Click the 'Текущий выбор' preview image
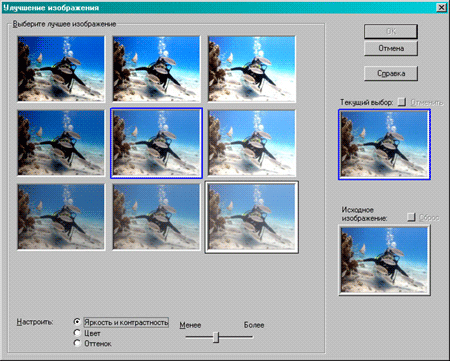 384,144
